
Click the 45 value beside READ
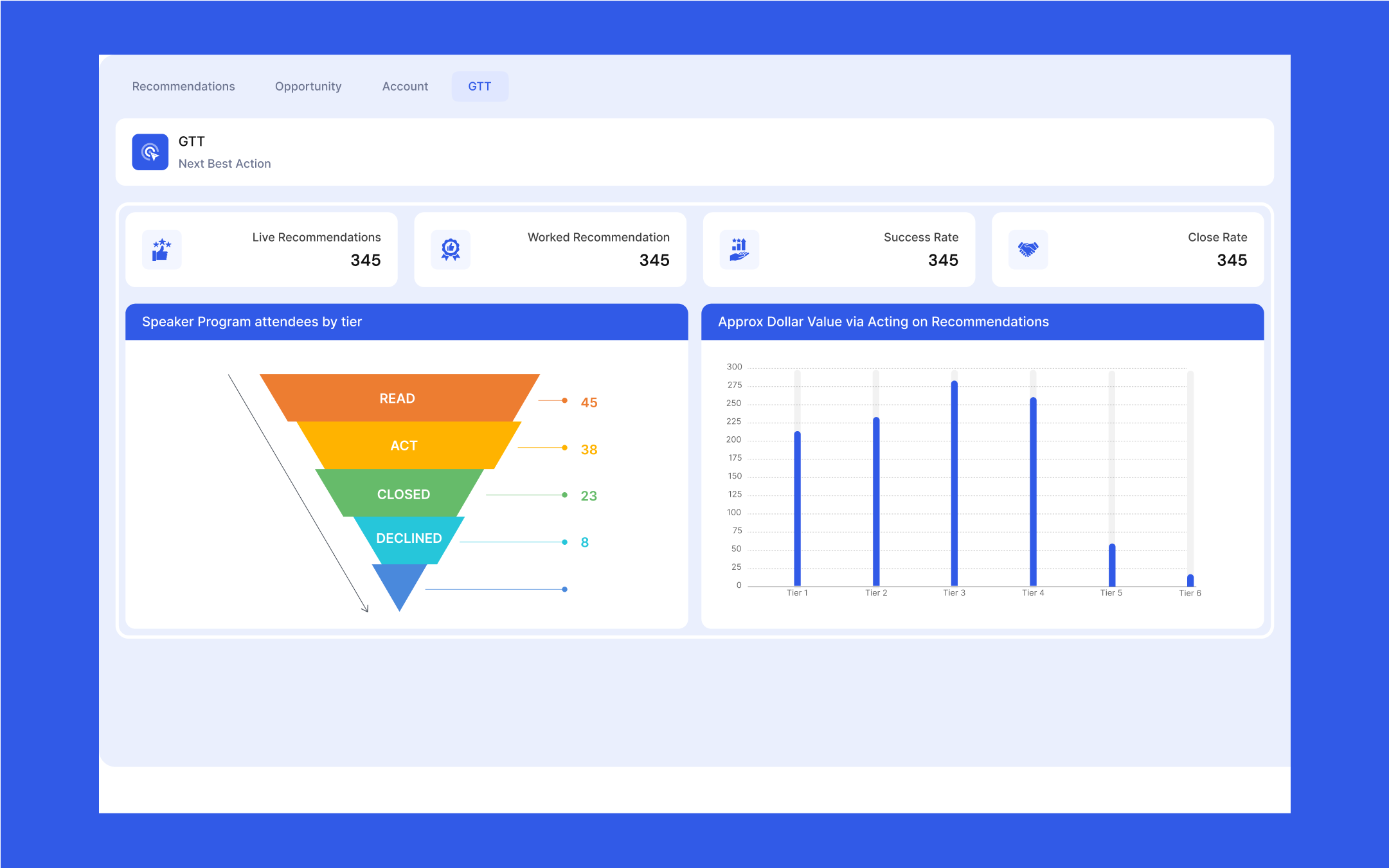tap(589, 403)
